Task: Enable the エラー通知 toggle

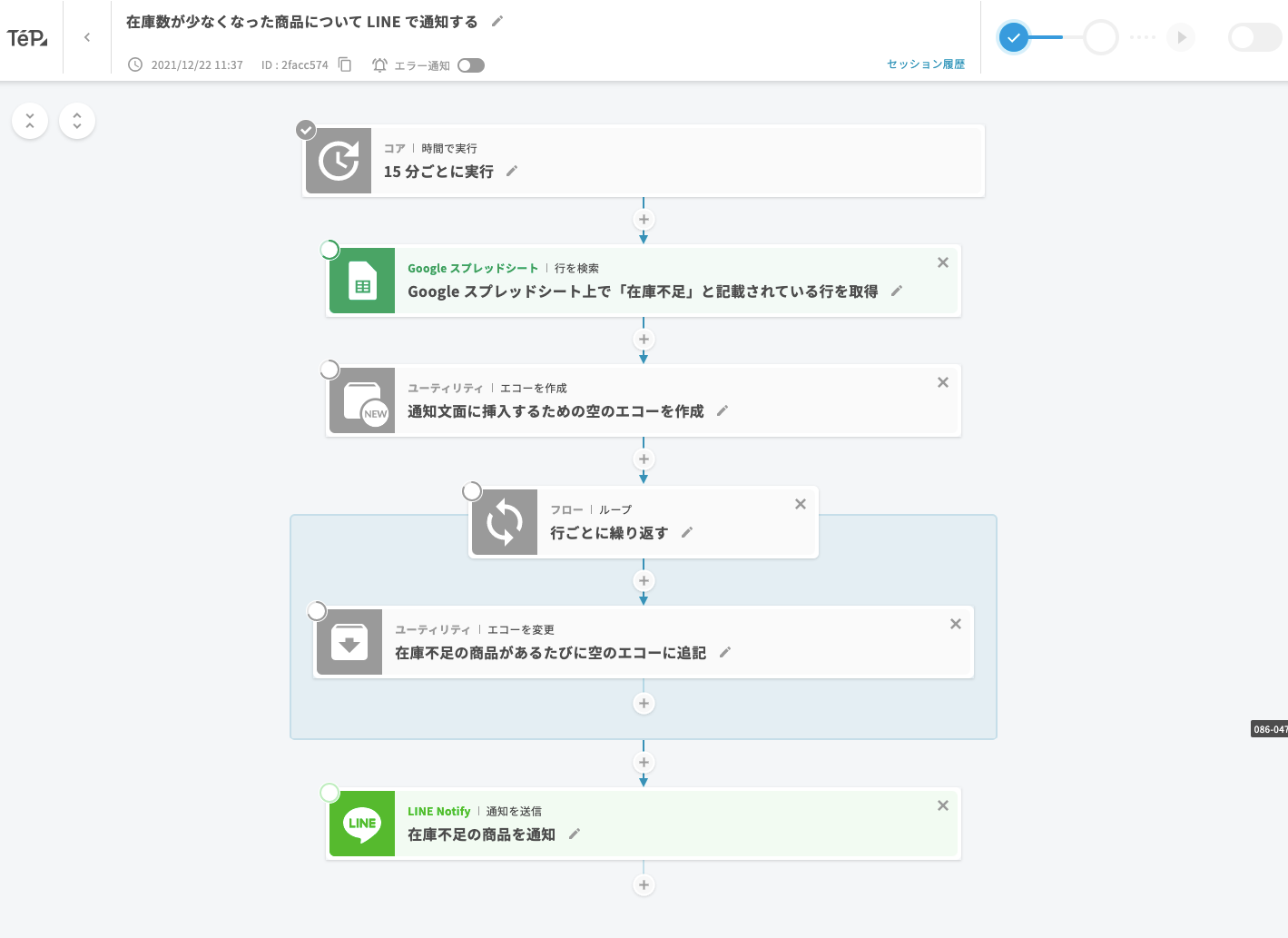Action: click(x=471, y=64)
